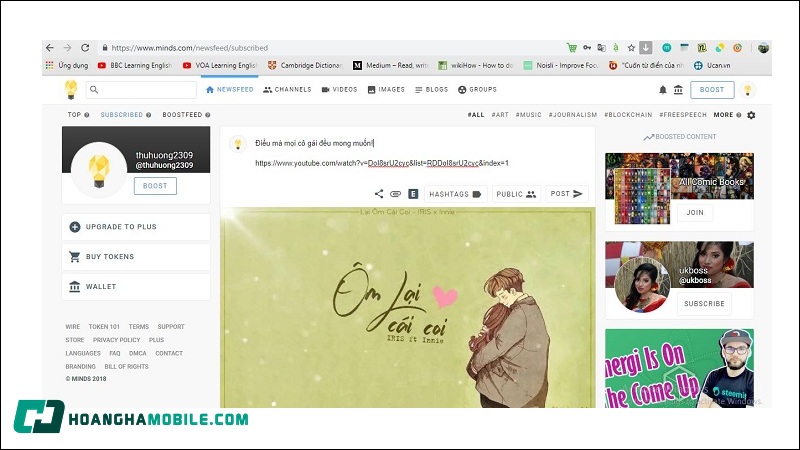Click the Minds lightbulb logo

pyautogui.click(x=70, y=90)
